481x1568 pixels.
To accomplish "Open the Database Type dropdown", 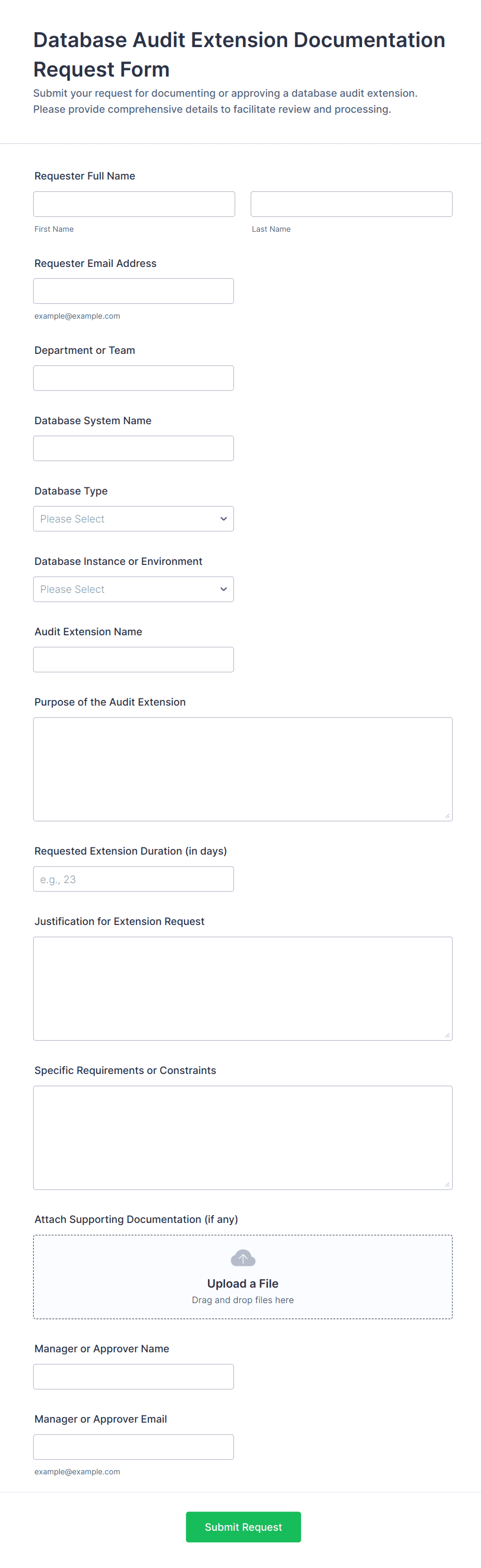I will click(133, 518).
